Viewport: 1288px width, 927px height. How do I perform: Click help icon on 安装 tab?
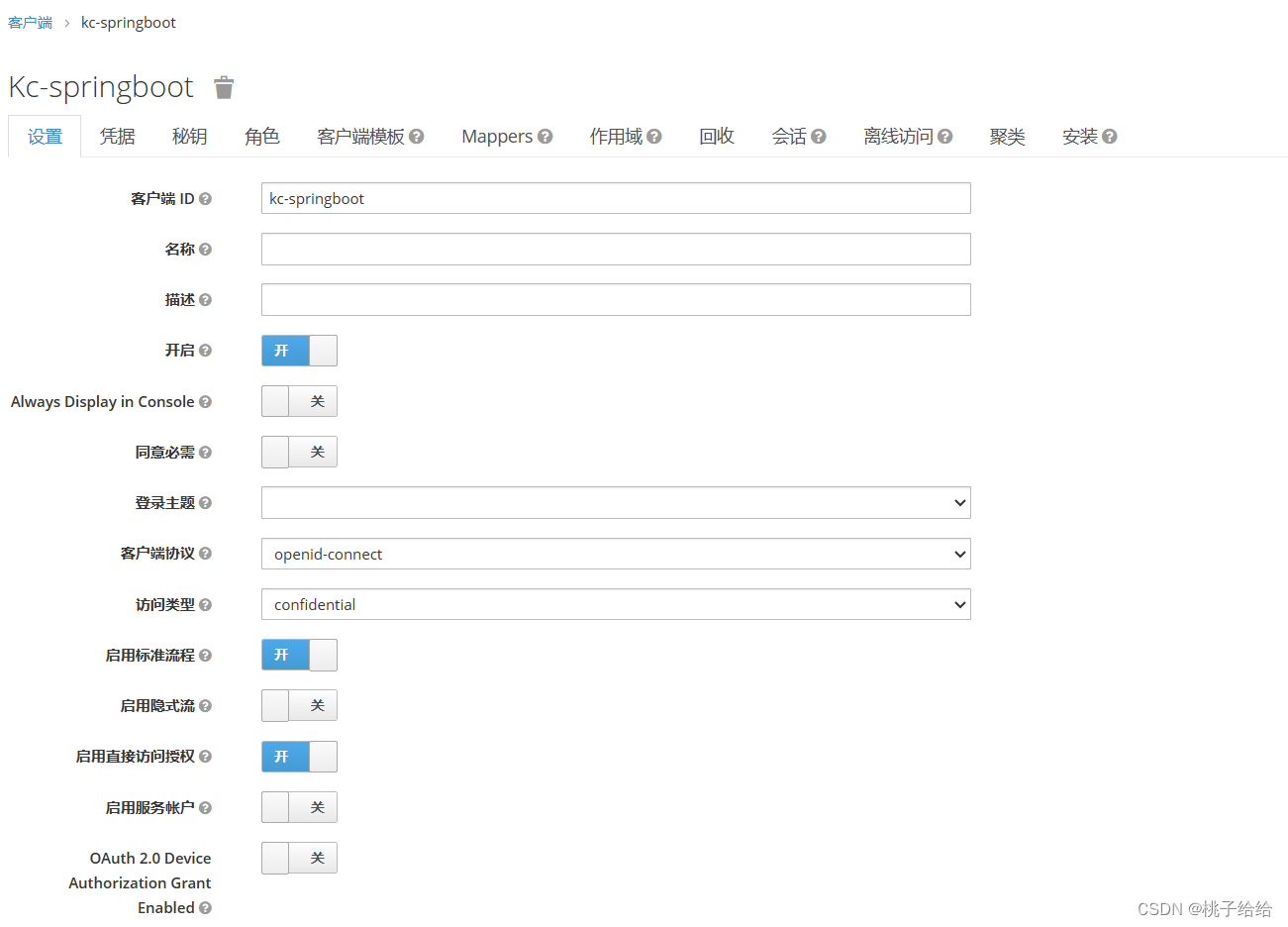click(x=1110, y=137)
